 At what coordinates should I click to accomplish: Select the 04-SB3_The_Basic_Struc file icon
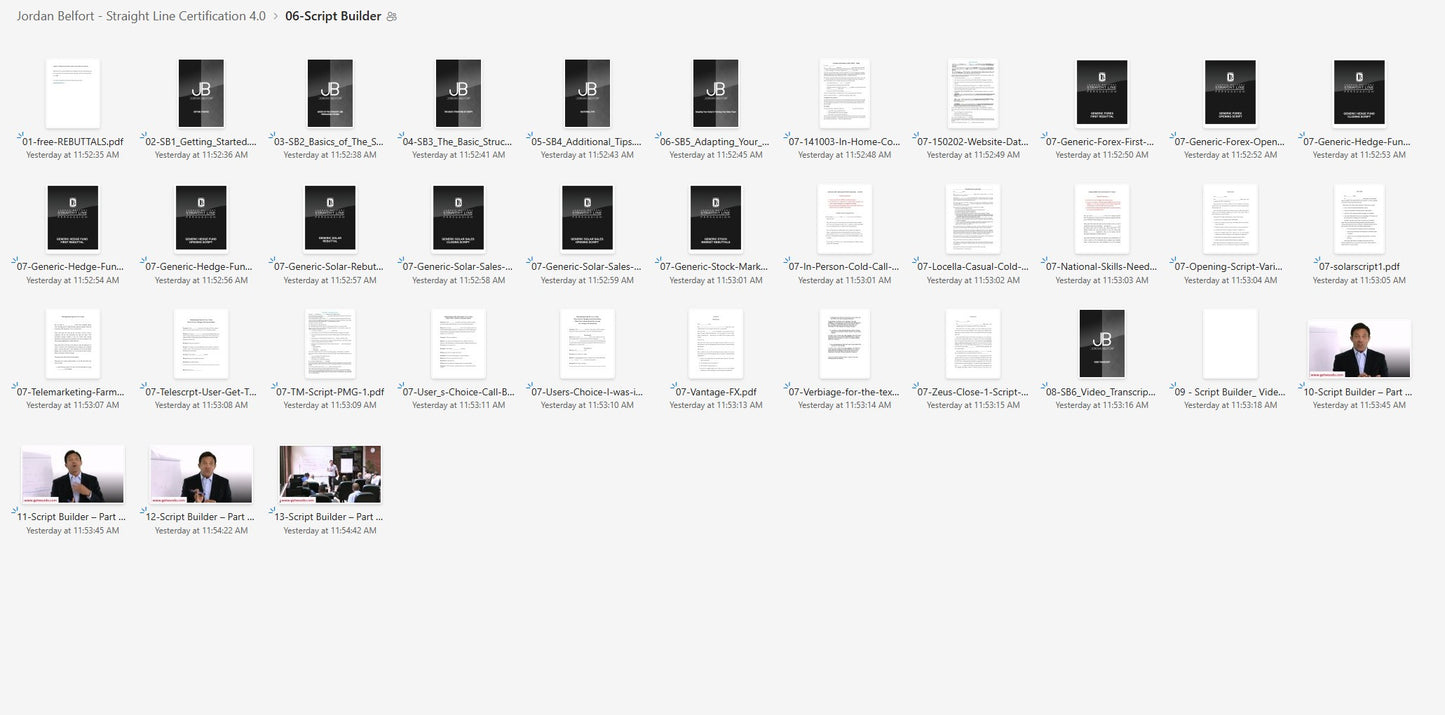tap(459, 93)
